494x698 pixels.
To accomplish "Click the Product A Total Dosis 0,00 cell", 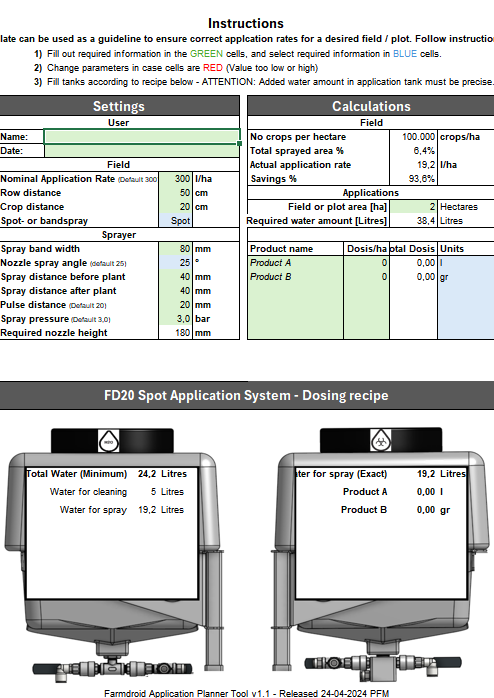I will click(x=413, y=263).
